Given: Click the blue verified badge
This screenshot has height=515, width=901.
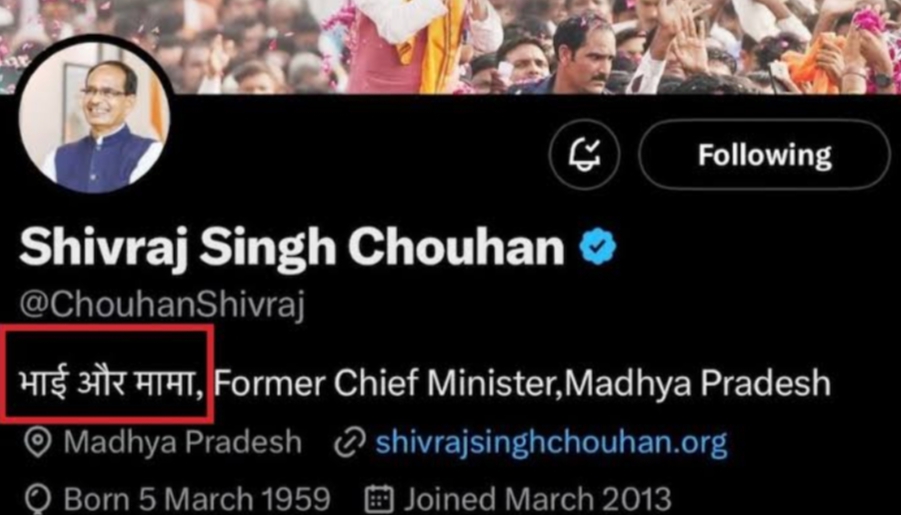Looking at the screenshot, I should [x=598, y=247].
